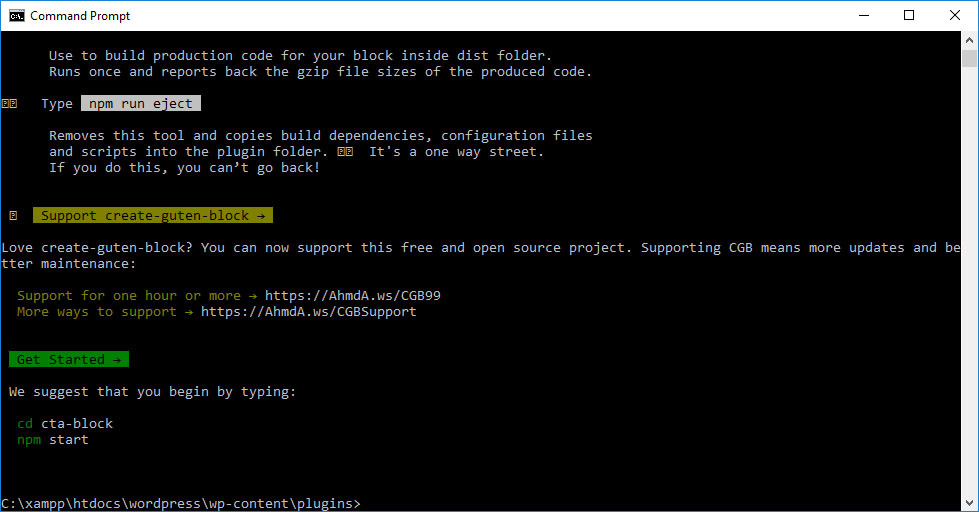Screen dimensions: 979x512
Task: Click the "Support create-guten-block →" banner
Action: (153, 216)
